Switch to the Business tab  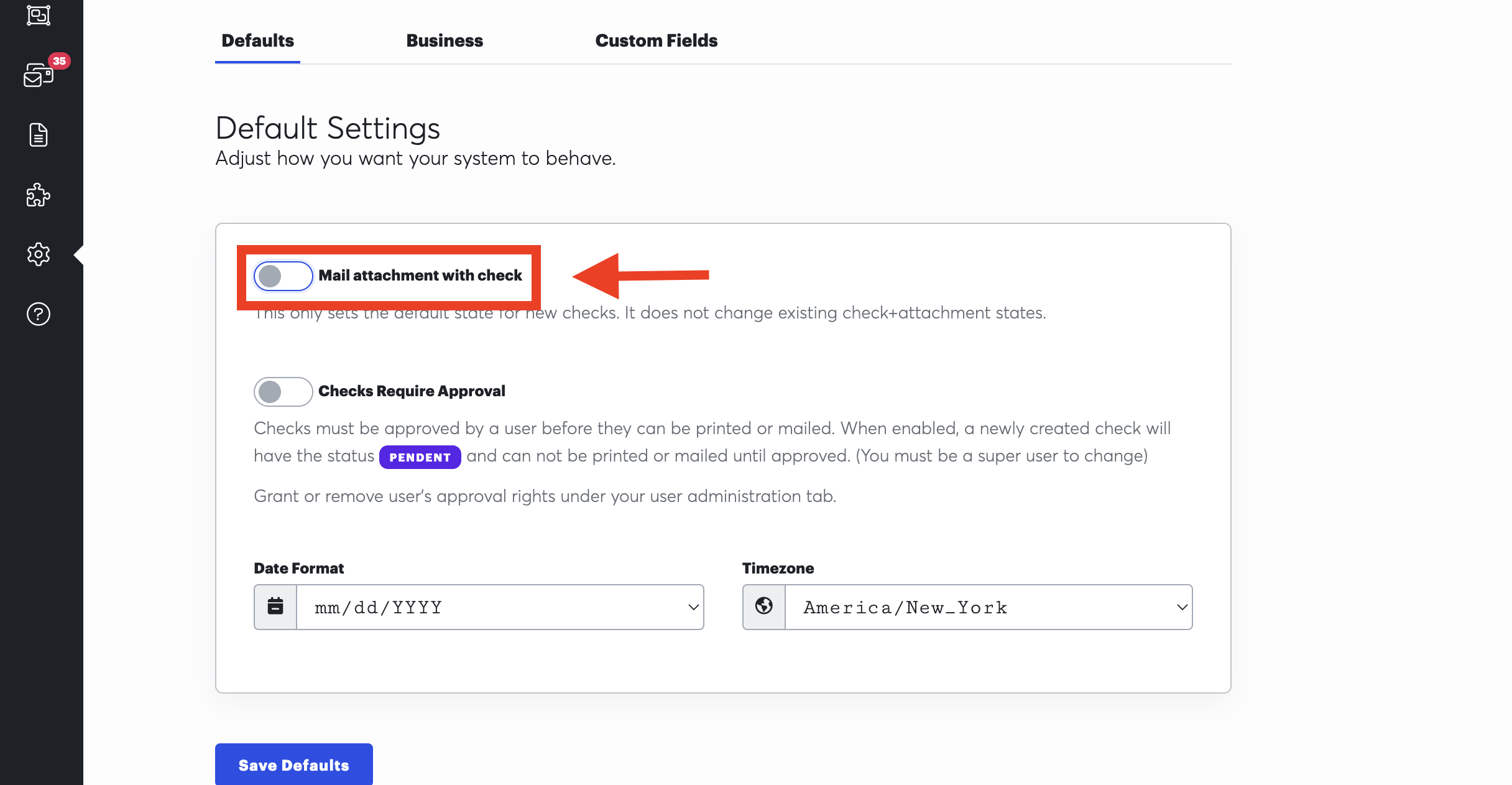(444, 40)
